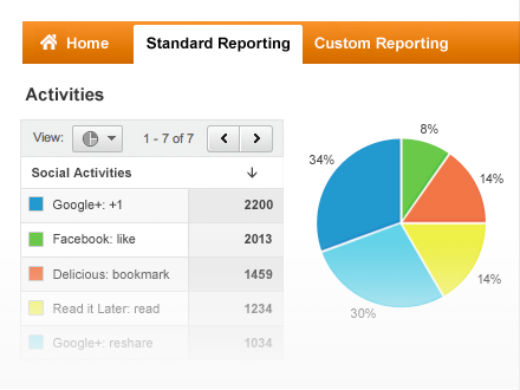This screenshot has width=520, height=390.
Task: Click the green Facebook like swatch
Action: tap(36, 239)
